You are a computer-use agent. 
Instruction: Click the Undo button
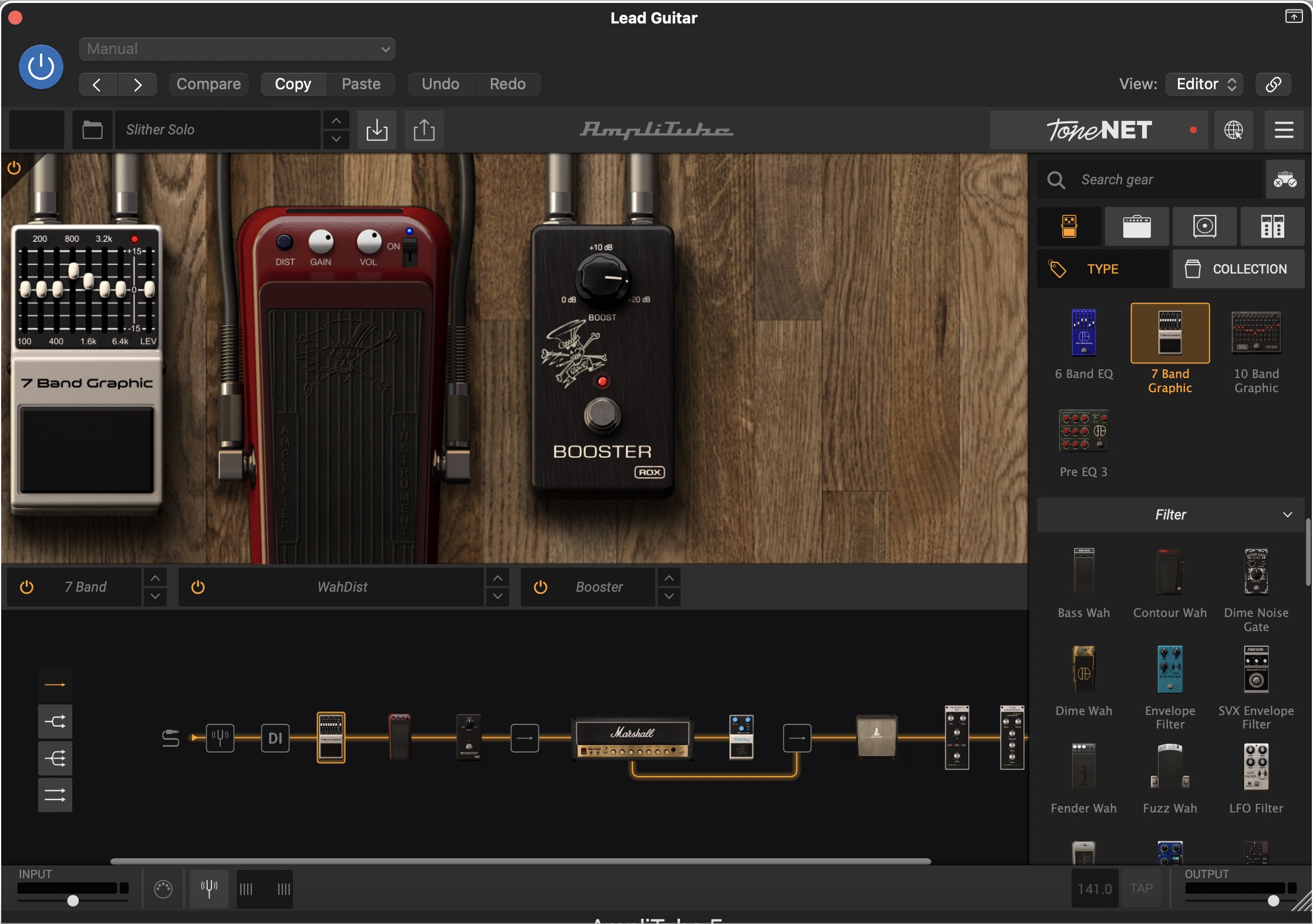tap(440, 84)
